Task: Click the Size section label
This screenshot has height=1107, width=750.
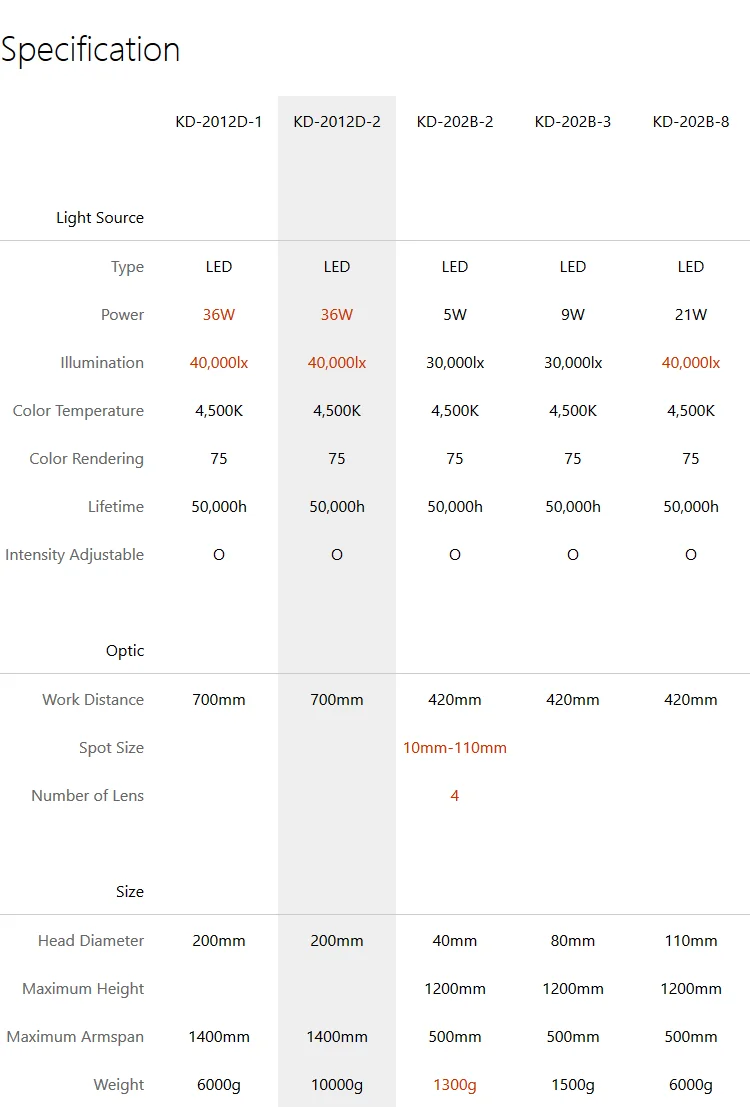Action: [130, 892]
